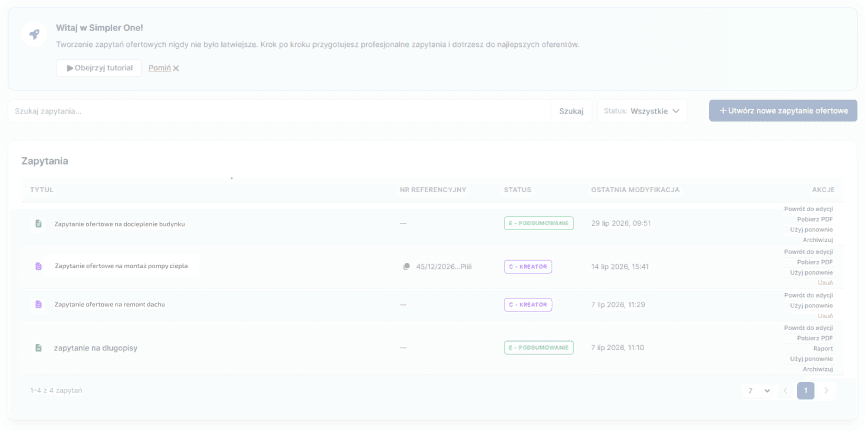Screen dimensions: 865x431
Task: Dismiss the welcome banner with Pomiń
Action: [164, 68]
